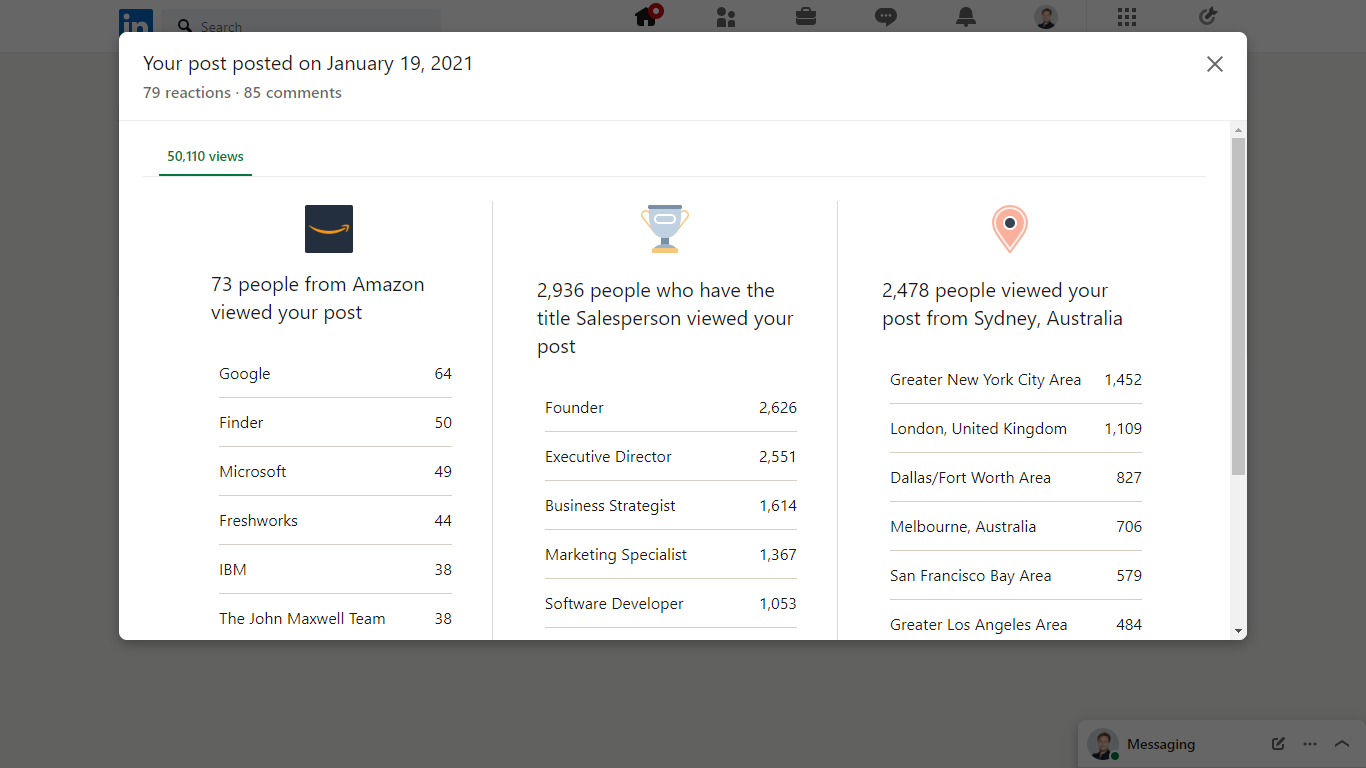Click the scroll-up arrow of the dialog scrollbar
Screen dimensions: 1366x768
(1239, 130)
